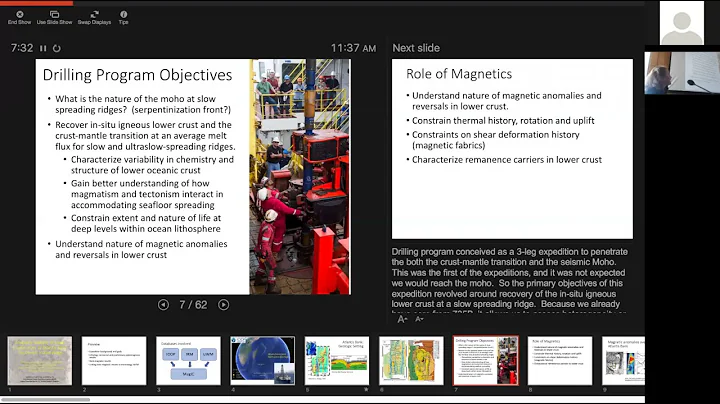Image resolution: width=720 pixels, height=404 pixels.
Task: Select slide 6 map thumbnail
Action: pos(411,361)
